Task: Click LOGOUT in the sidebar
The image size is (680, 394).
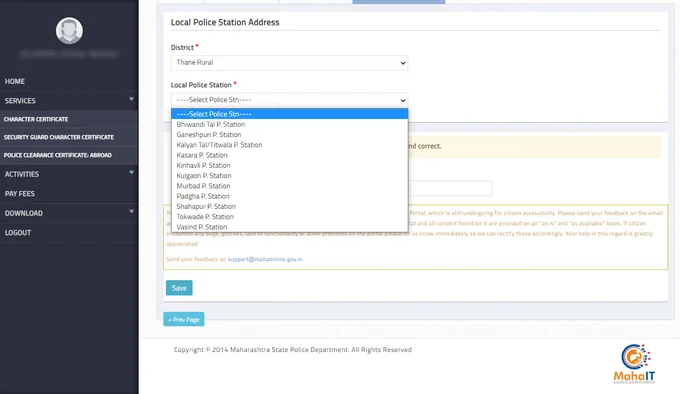Action: (x=69, y=232)
